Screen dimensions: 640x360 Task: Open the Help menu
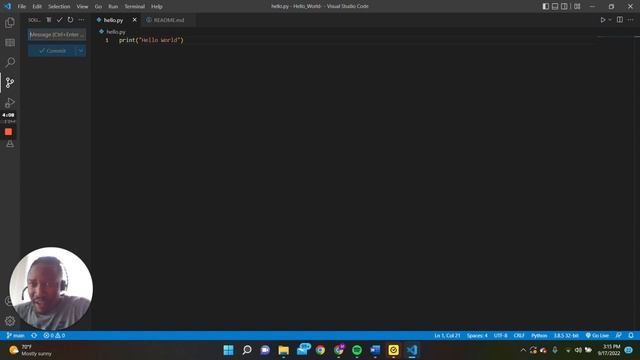(157, 7)
